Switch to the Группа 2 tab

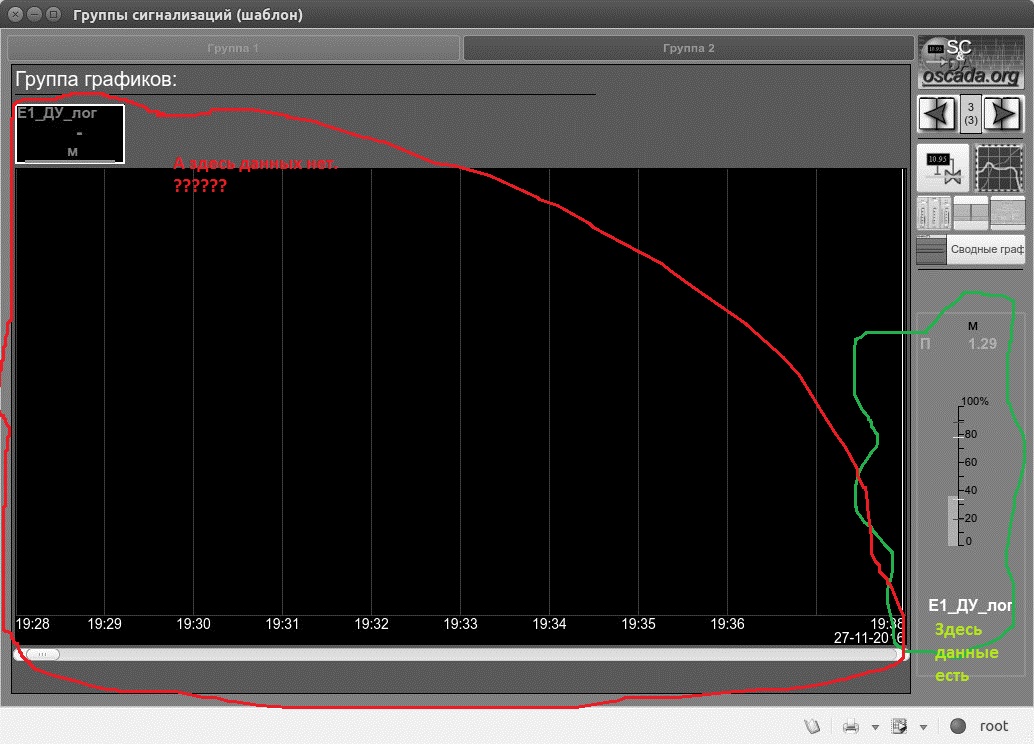689,48
